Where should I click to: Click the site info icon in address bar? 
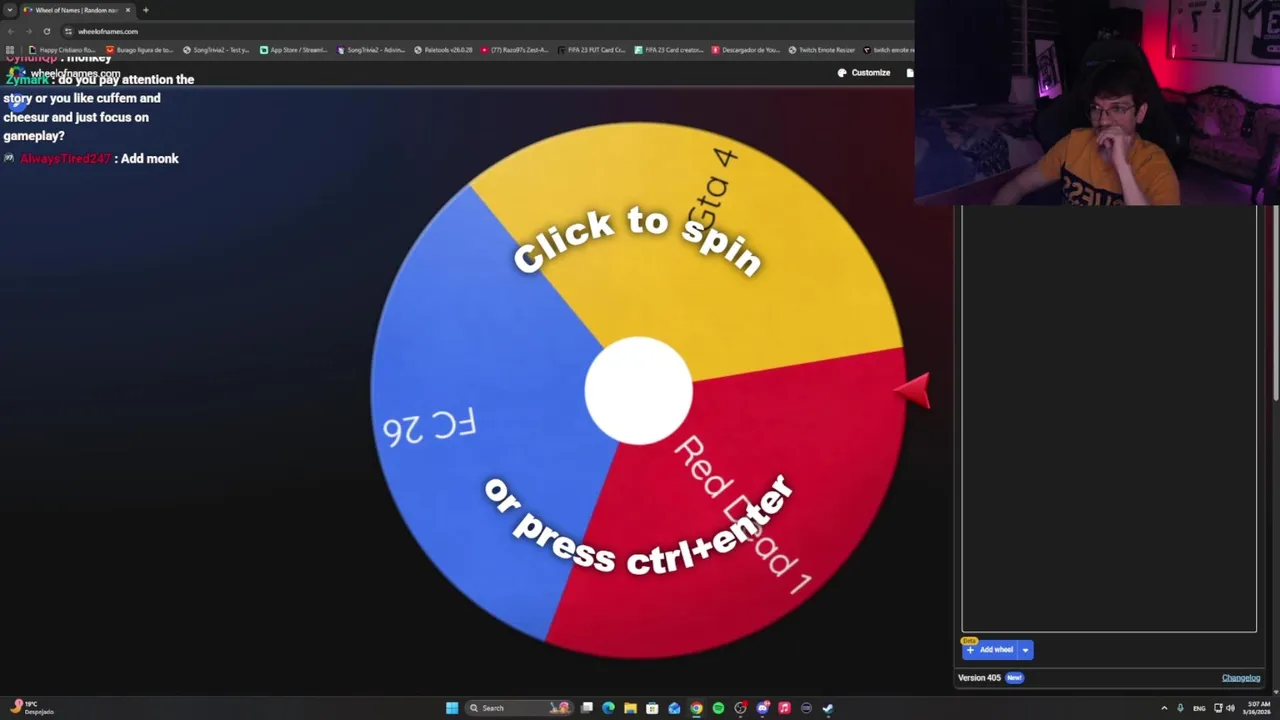(x=68, y=31)
